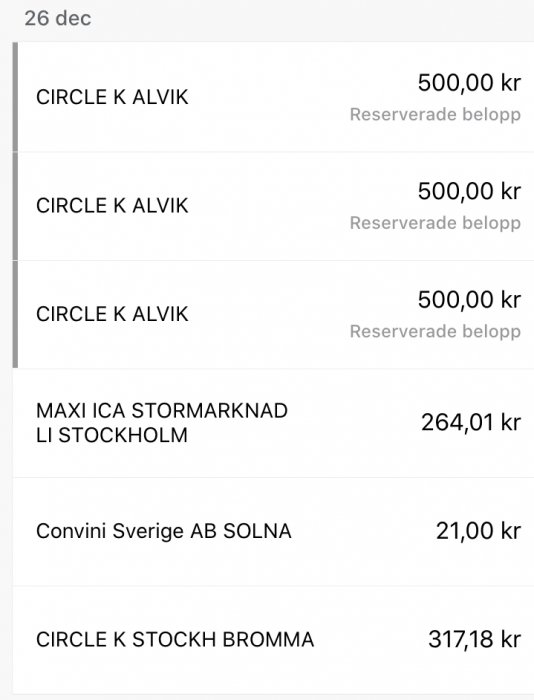Click gray reserved marker on first row

click(x=15, y=97)
